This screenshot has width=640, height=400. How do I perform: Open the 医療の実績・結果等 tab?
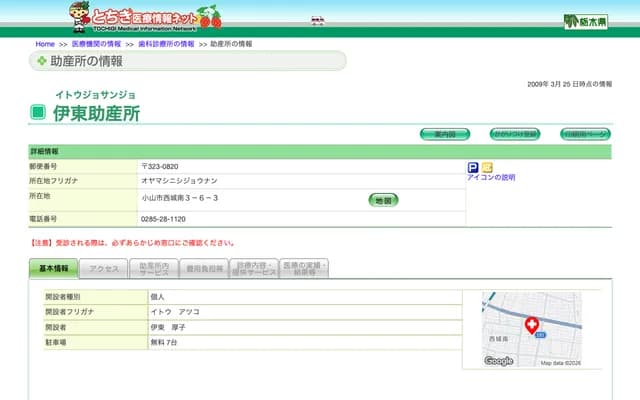click(x=303, y=269)
